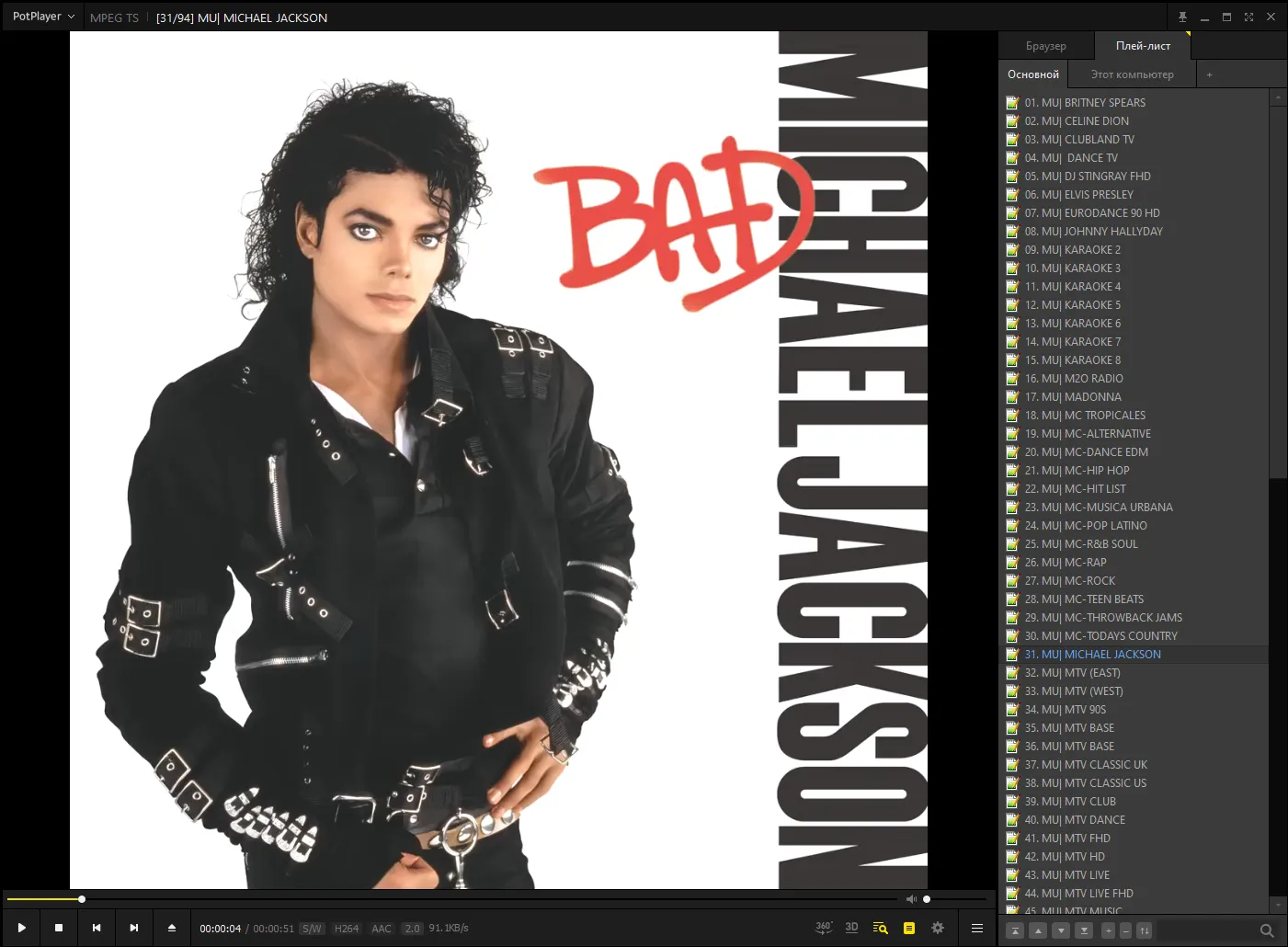Image resolution: width=1288 pixels, height=947 pixels.
Task: Toggle the 3D video mode icon
Action: [x=851, y=928]
